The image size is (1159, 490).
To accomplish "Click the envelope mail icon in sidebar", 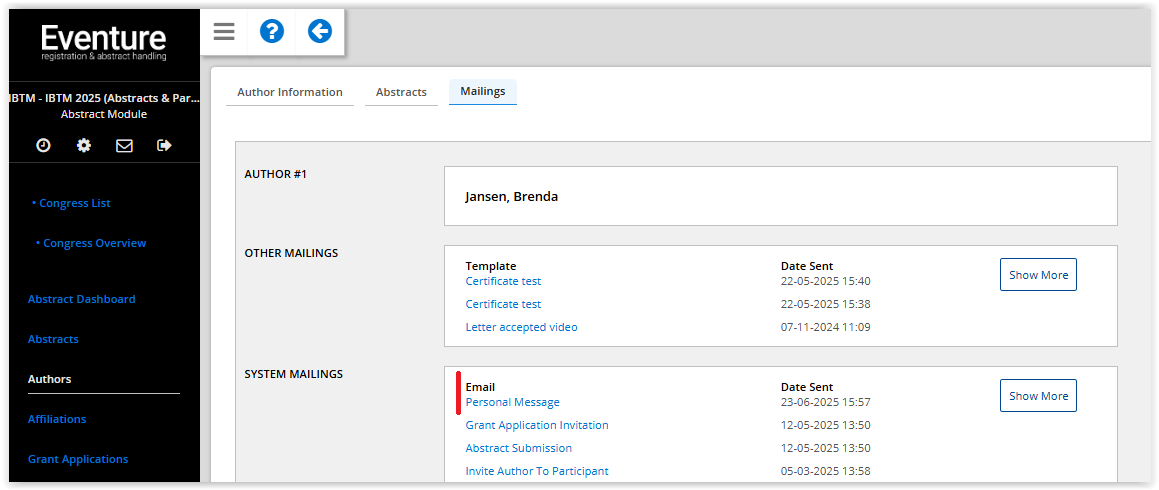I will click(x=124, y=146).
